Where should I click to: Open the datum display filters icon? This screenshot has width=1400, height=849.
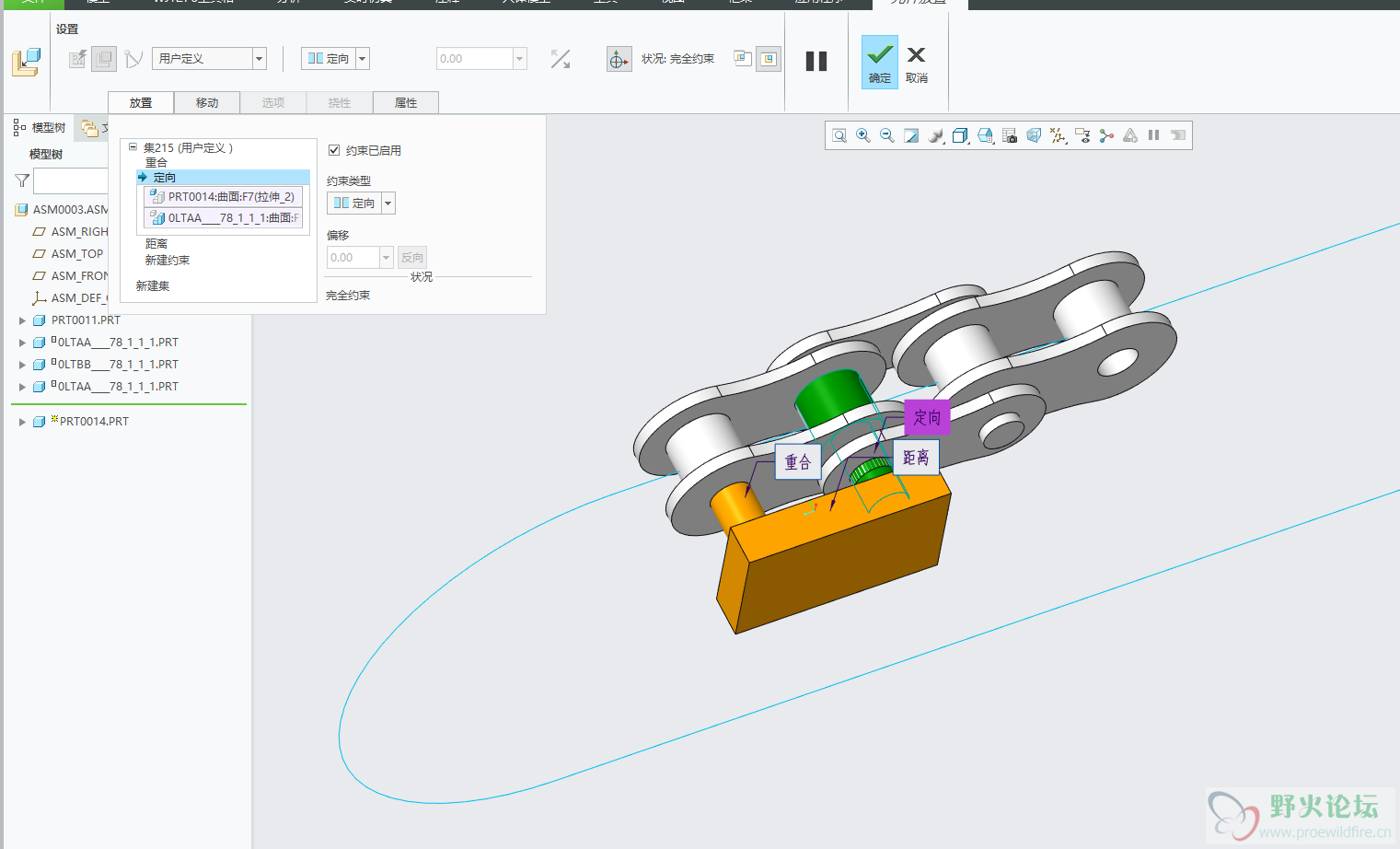click(1058, 135)
